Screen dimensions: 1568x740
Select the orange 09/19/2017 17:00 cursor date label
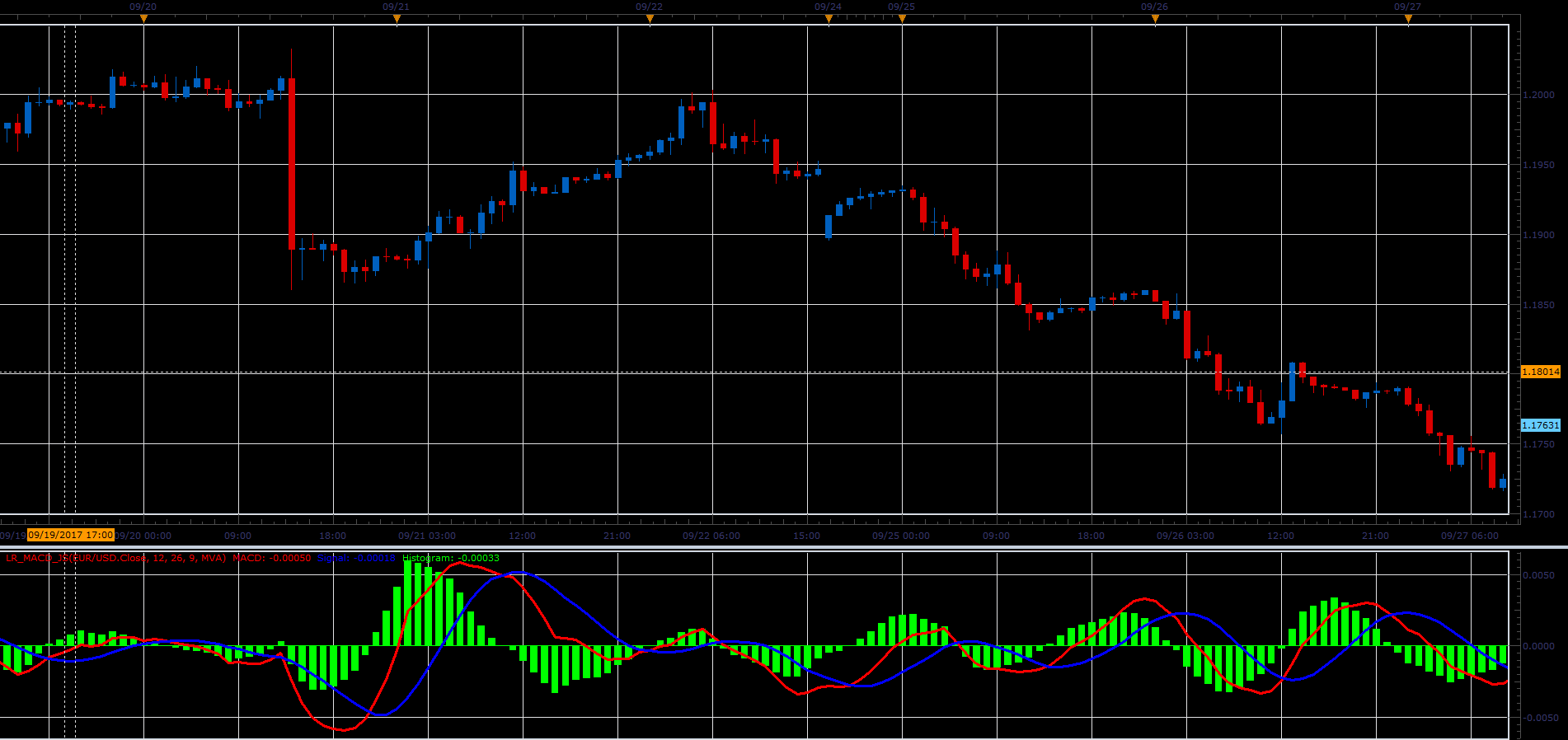click(x=71, y=535)
